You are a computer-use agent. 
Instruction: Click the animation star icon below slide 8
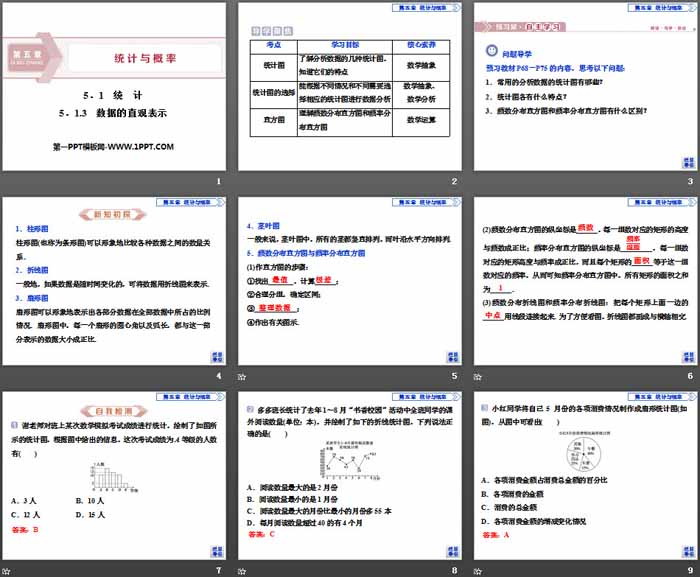point(241,570)
